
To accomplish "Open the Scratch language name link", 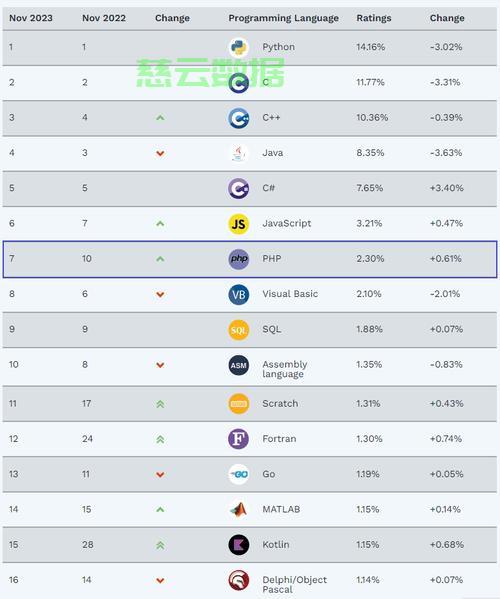I will (x=280, y=403).
